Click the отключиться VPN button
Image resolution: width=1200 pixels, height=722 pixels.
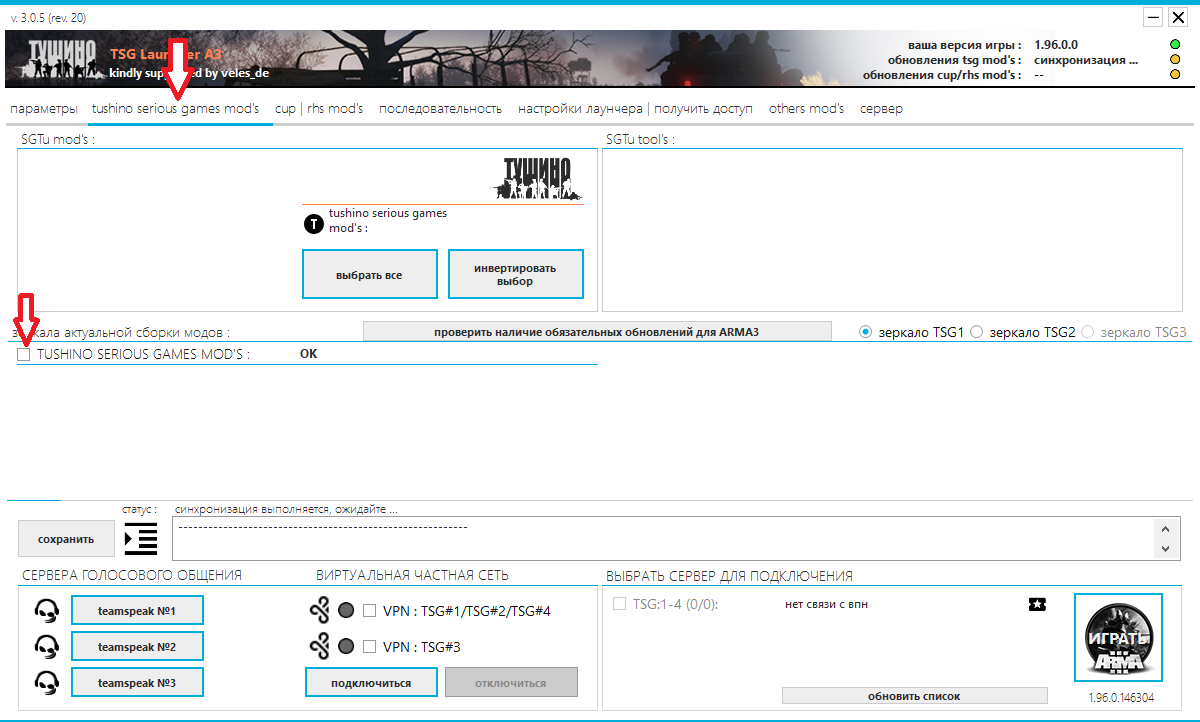511,683
